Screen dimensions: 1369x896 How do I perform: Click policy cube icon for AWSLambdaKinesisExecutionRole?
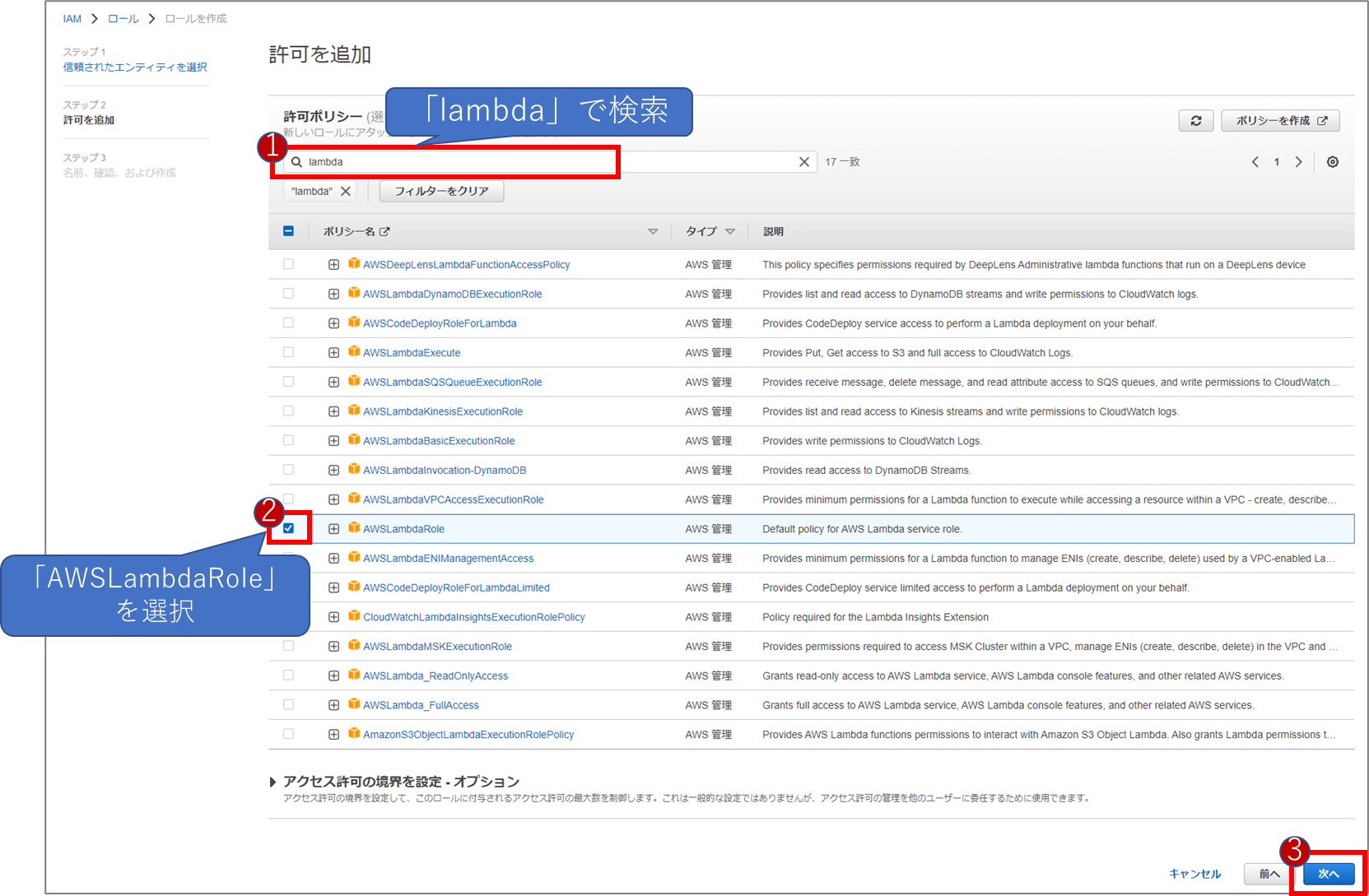click(354, 410)
